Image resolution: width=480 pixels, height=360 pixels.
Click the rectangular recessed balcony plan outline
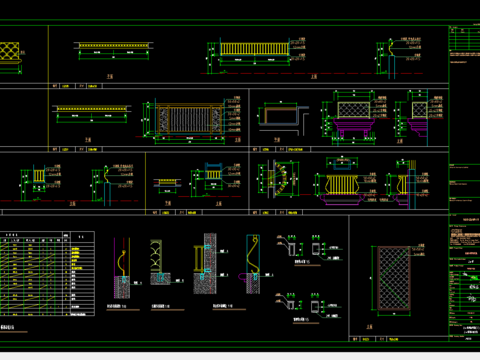[281, 114]
